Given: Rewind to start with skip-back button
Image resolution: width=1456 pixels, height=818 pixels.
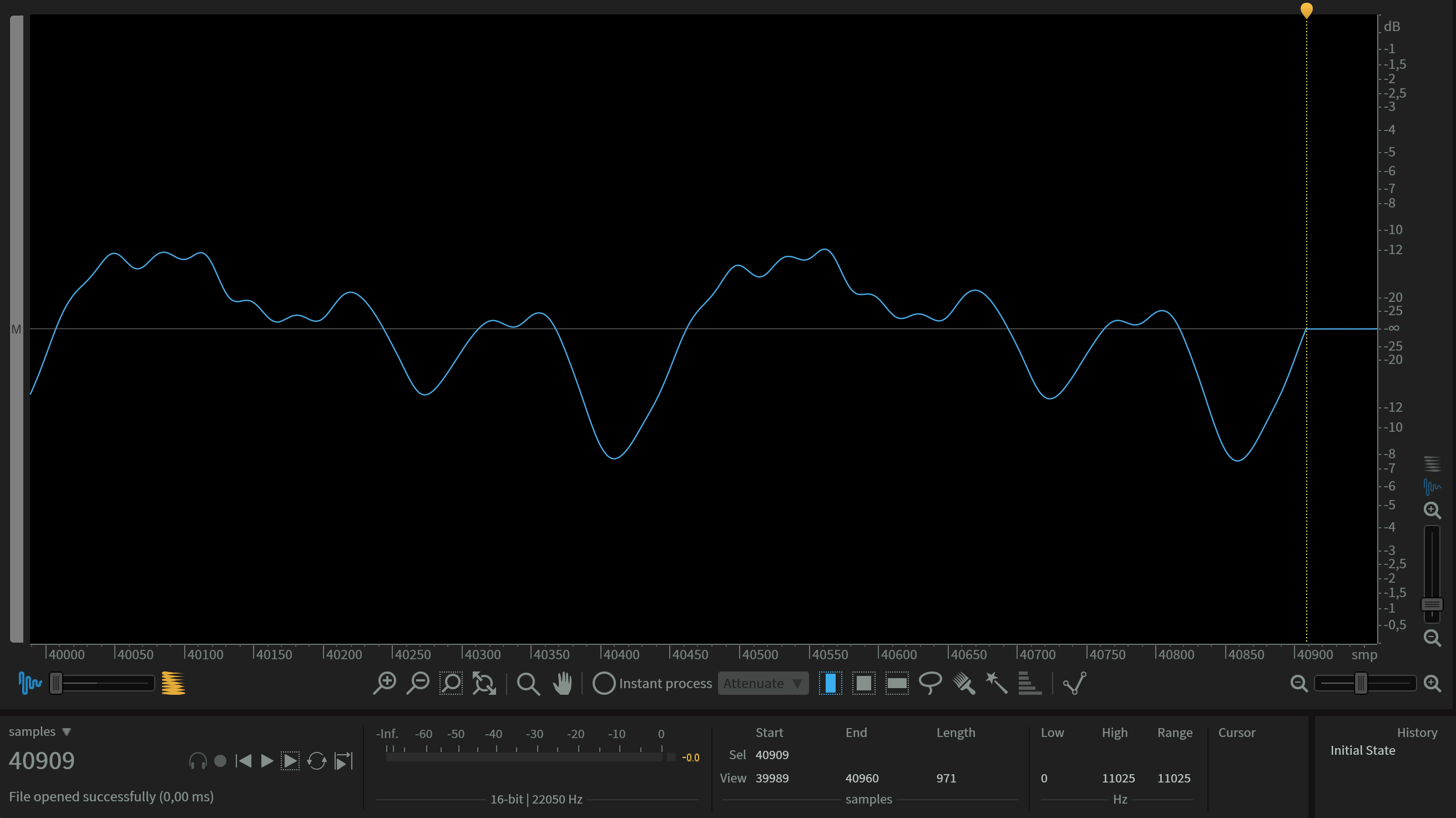Looking at the screenshot, I should click(244, 761).
